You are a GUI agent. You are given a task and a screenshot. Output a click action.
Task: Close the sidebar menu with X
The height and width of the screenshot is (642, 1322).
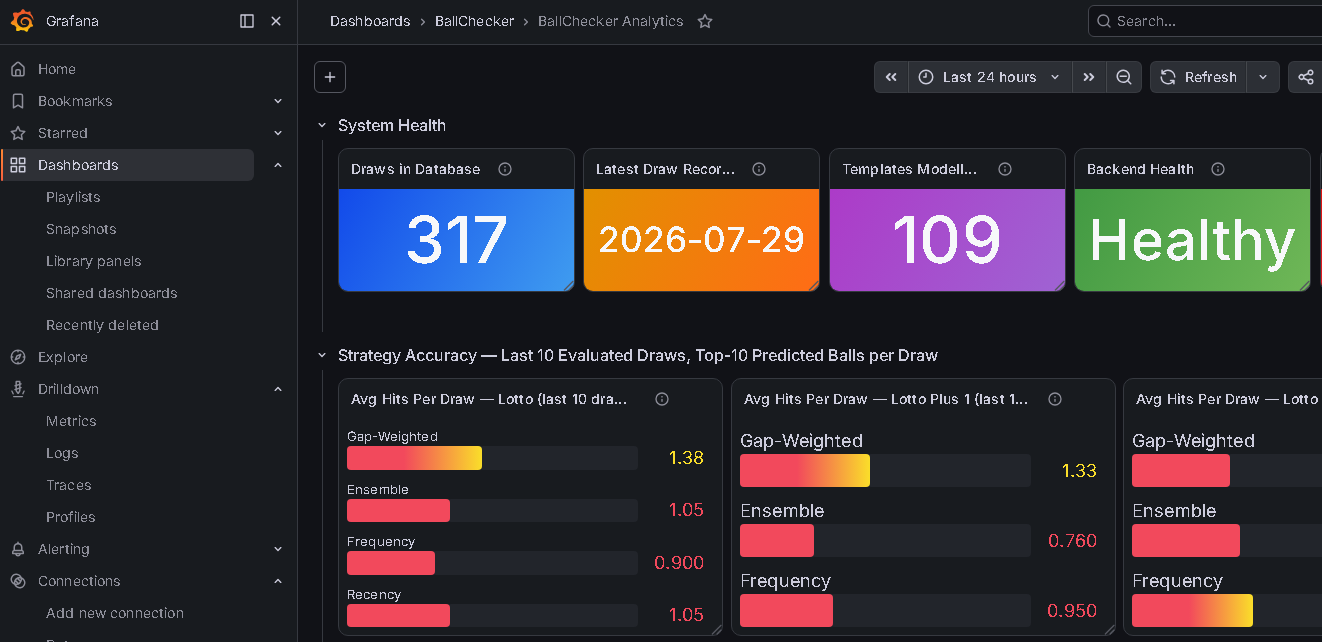[x=276, y=21]
